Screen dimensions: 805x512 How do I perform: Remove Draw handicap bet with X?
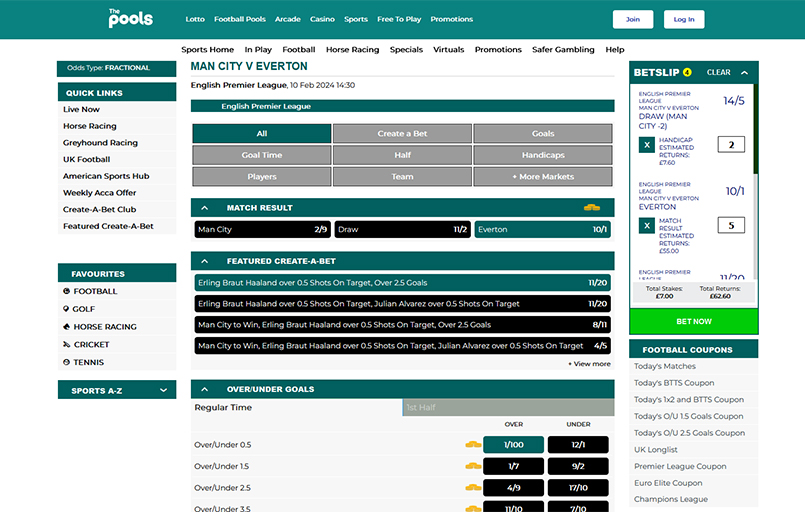click(646, 145)
